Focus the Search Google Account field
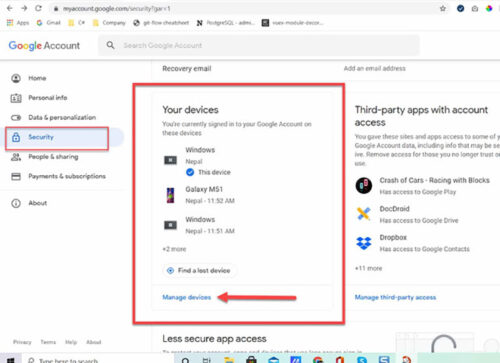500x363 pixels. [259, 45]
